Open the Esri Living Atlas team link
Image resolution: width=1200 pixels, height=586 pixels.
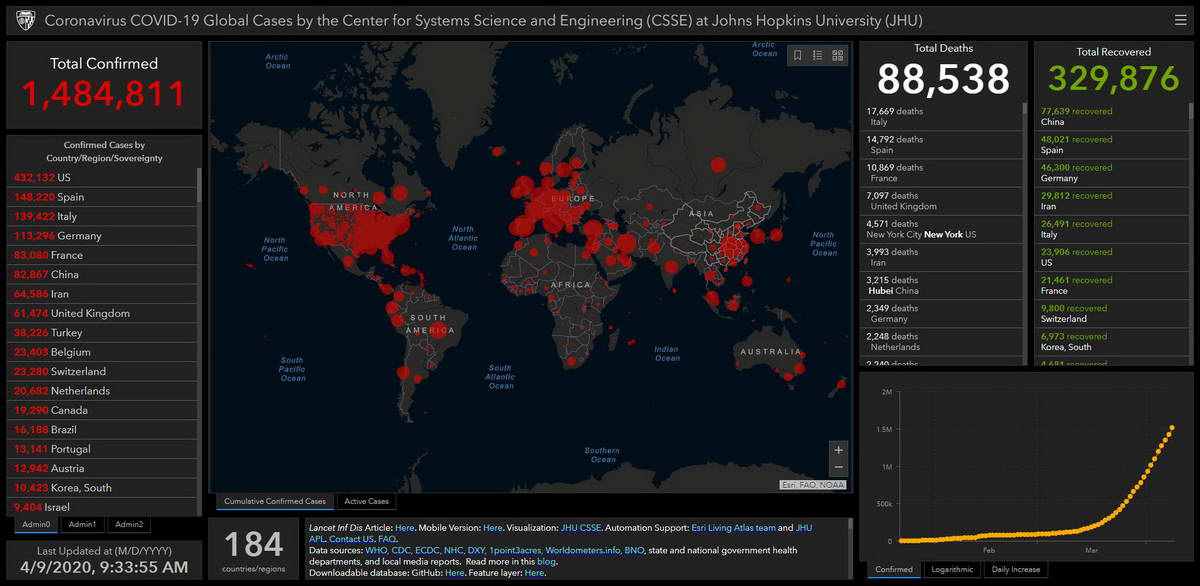(733, 527)
